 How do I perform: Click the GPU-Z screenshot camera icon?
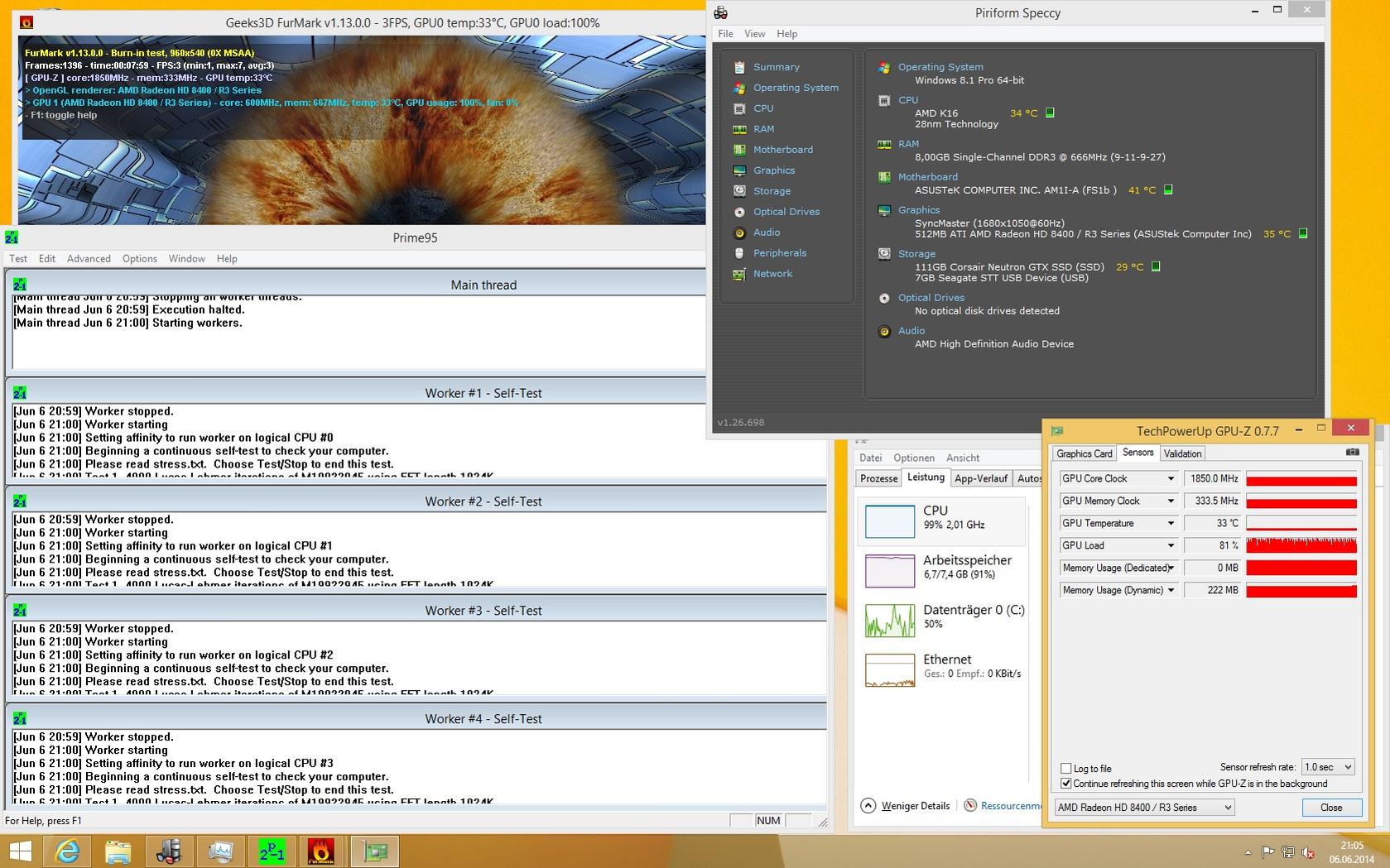pos(1352,453)
